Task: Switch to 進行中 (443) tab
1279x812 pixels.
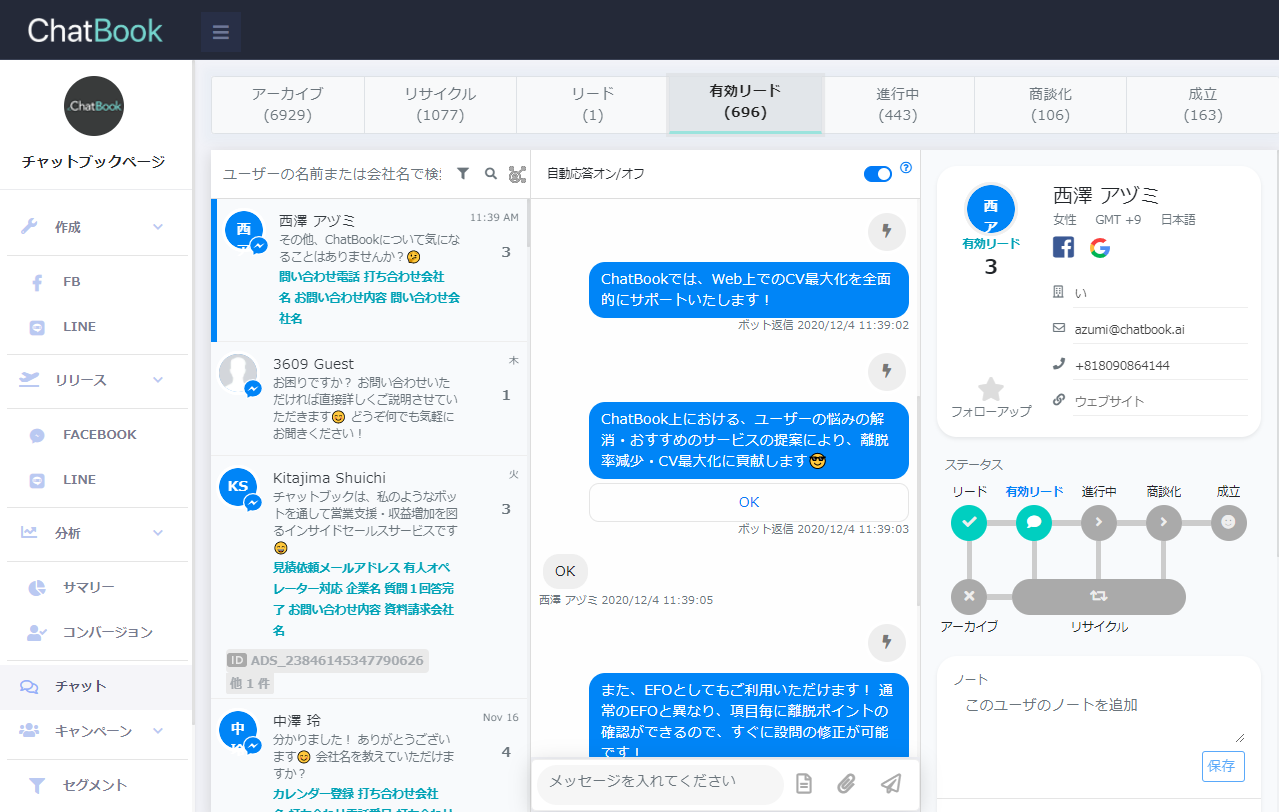Action: (x=898, y=104)
